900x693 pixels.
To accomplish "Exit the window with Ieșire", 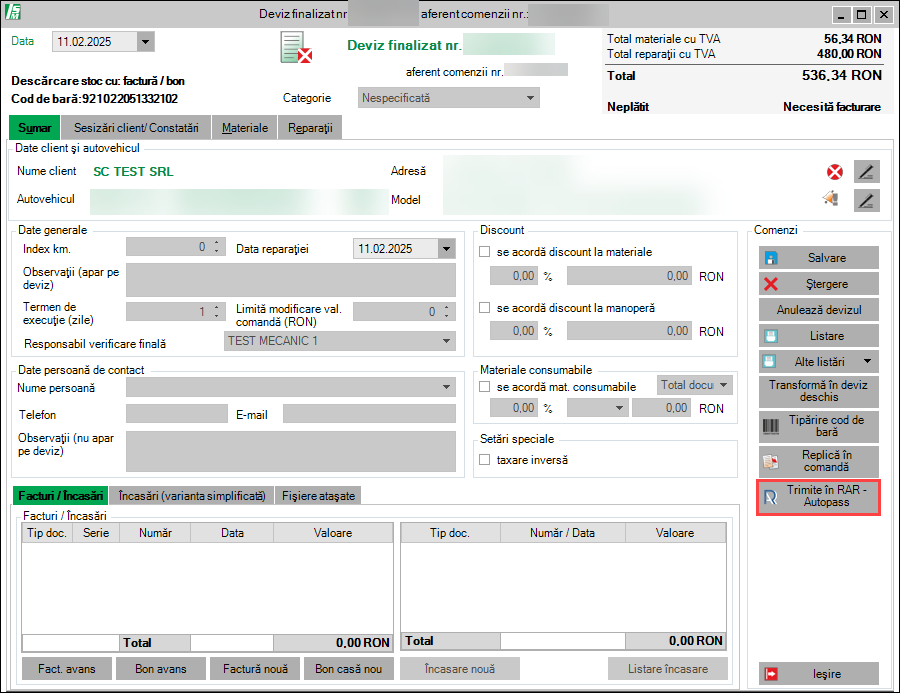I will coord(819,674).
